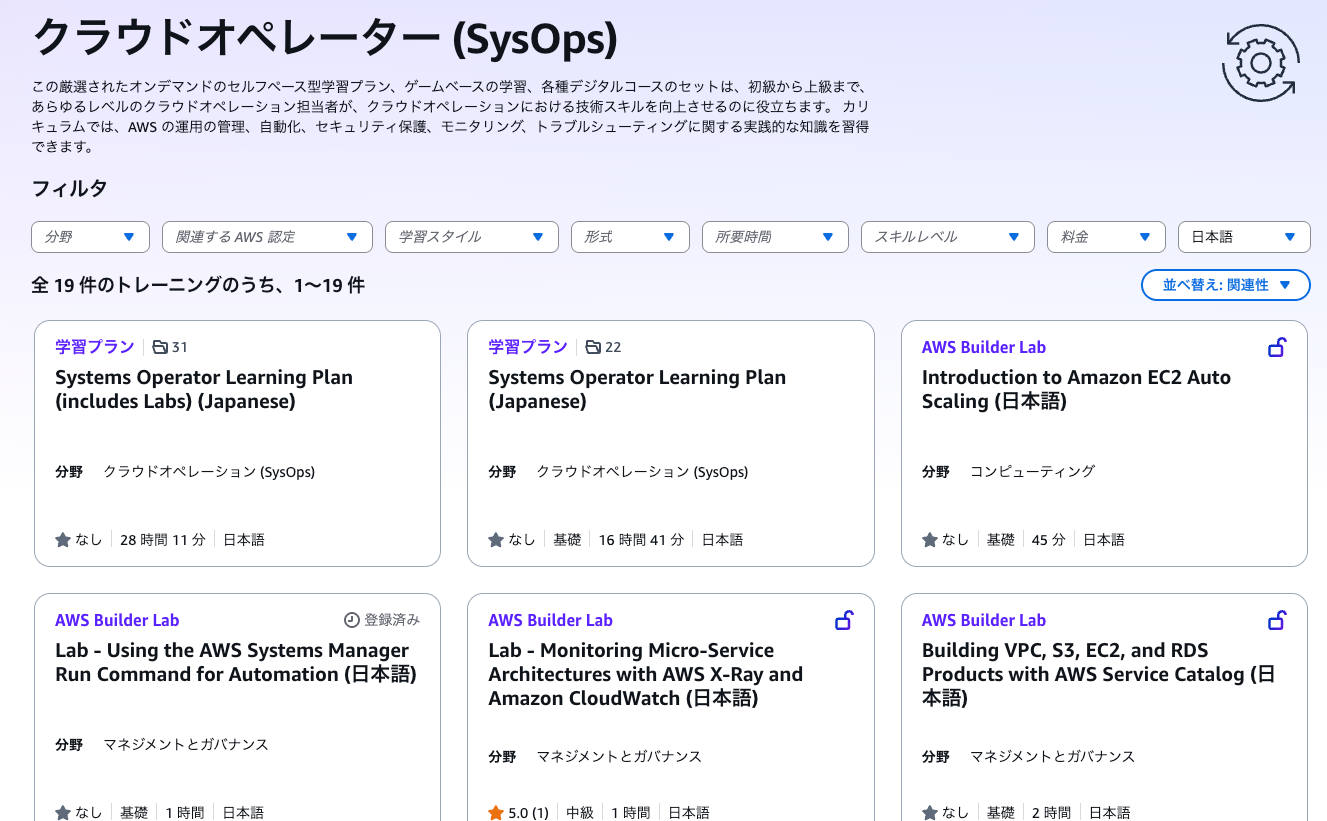Click 学習プラン label on the 31-item card

tap(95, 347)
